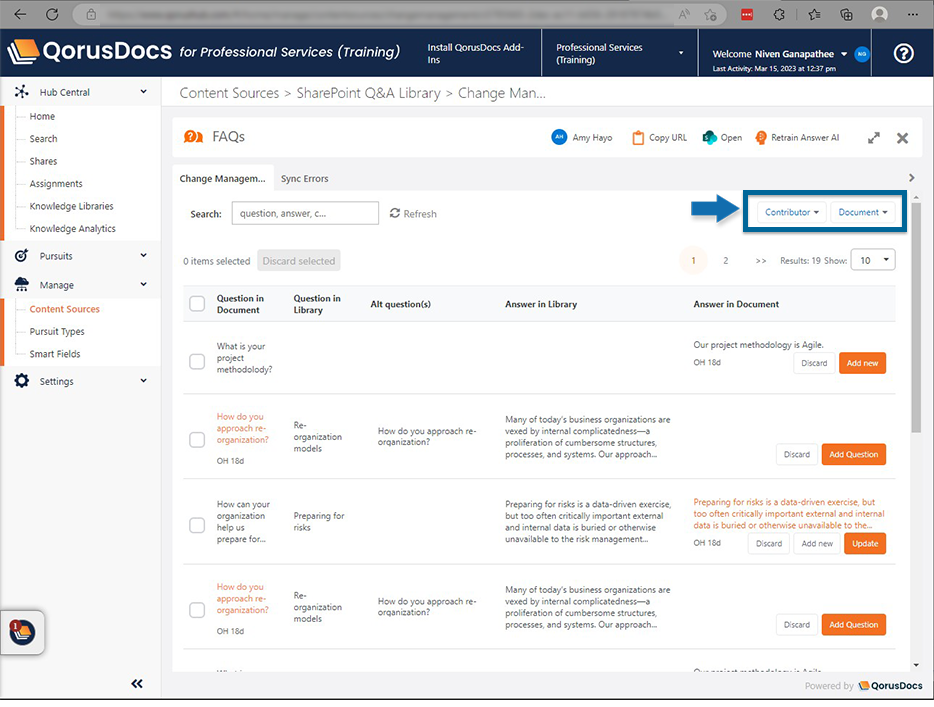The image size is (934, 707).
Task: Open Smart Fields in the sidebar
Action: (x=55, y=354)
